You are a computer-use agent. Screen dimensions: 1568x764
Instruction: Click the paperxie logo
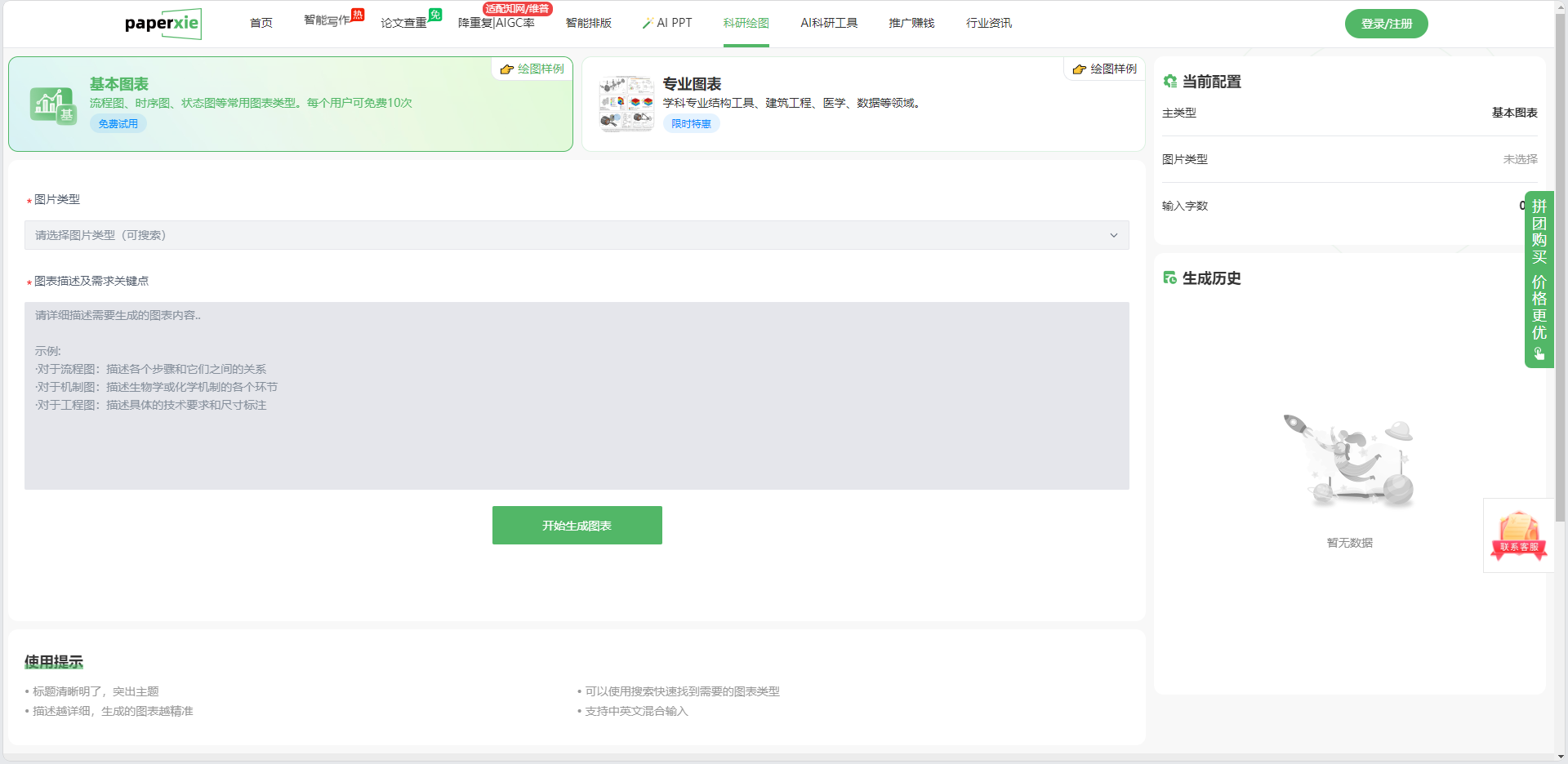click(163, 24)
